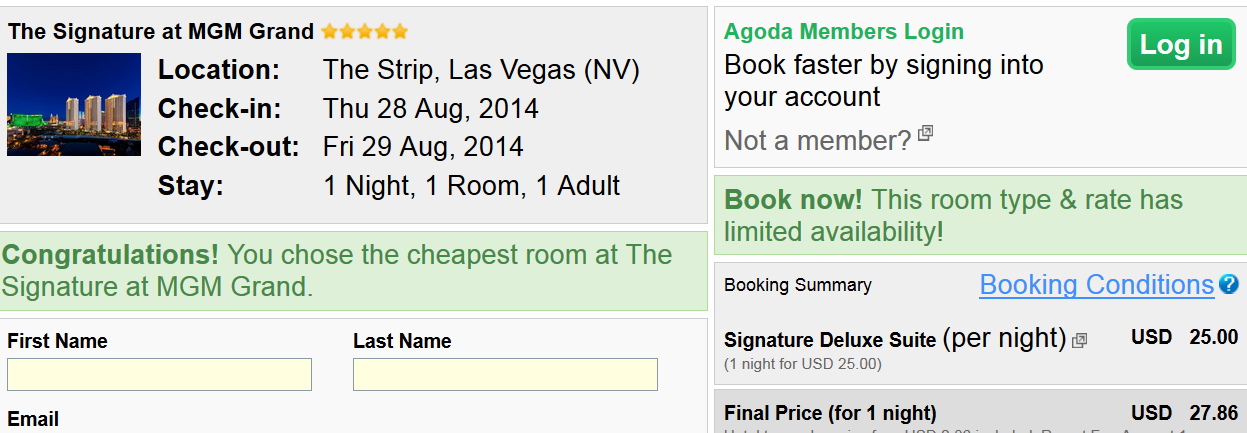Click the Signature Deluxe Suite room name
The width and height of the screenshot is (1247, 433).
[830, 340]
